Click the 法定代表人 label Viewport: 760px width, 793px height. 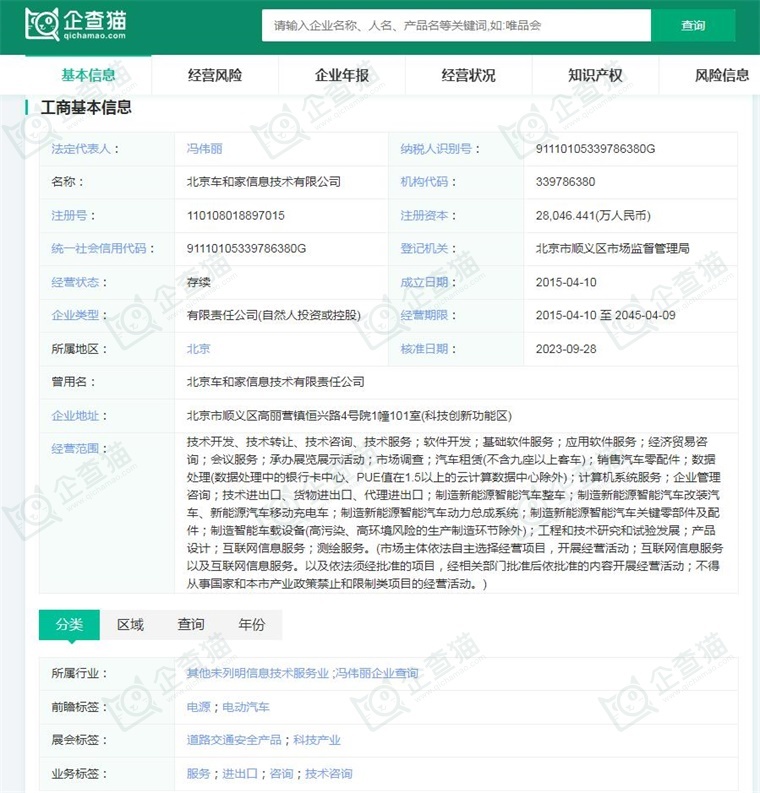pos(81,149)
